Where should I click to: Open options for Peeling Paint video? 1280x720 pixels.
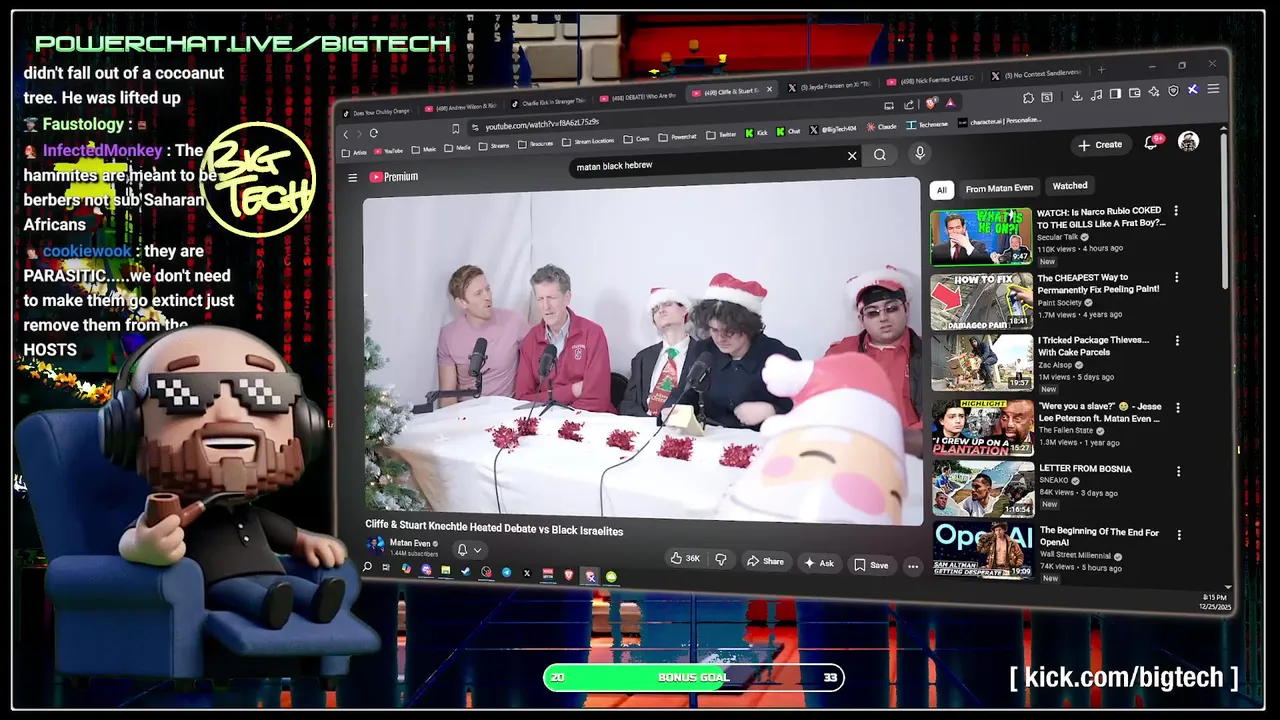click(1176, 277)
